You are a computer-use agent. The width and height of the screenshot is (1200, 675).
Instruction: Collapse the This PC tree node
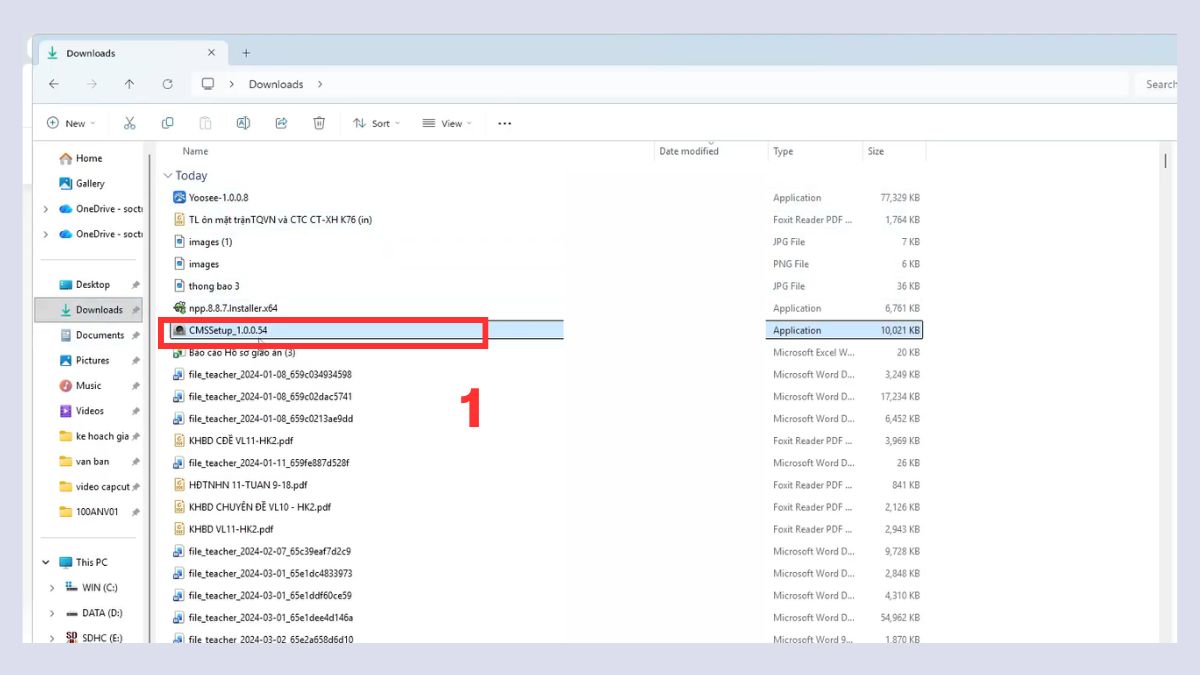(46, 562)
